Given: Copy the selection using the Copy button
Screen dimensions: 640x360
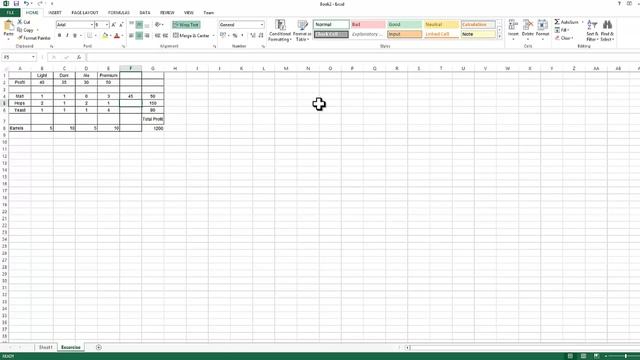Looking at the screenshot, I should (x=26, y=30).
